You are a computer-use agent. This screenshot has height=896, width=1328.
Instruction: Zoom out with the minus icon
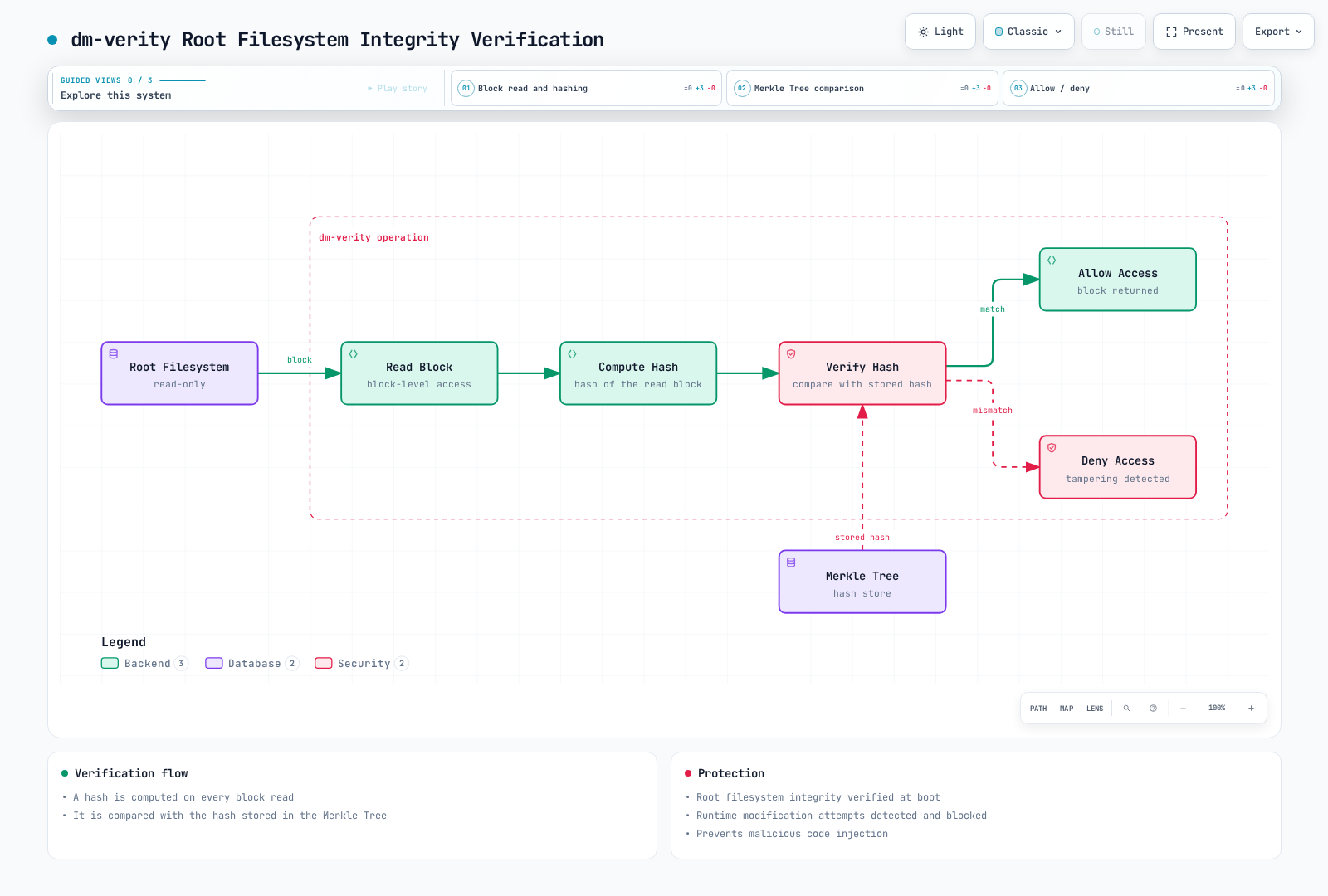[x=1183, y=709]
